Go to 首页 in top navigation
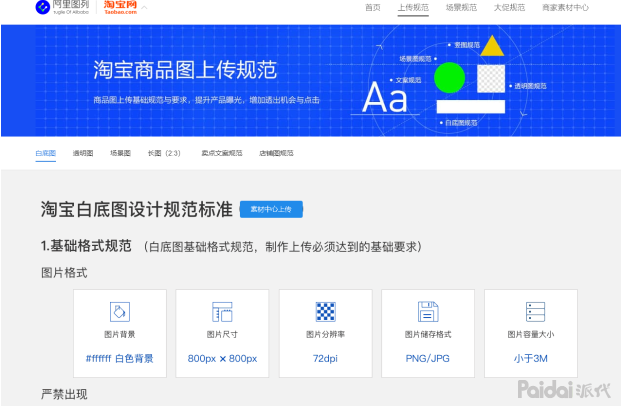The width and height of the screenshot is (623, 406). coord(373,8)
